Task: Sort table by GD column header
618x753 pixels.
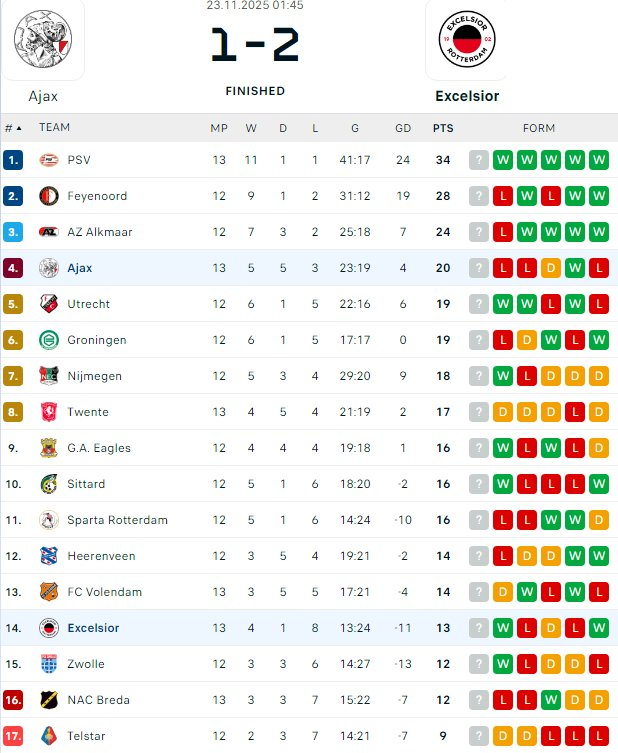Action: point(403,128)
